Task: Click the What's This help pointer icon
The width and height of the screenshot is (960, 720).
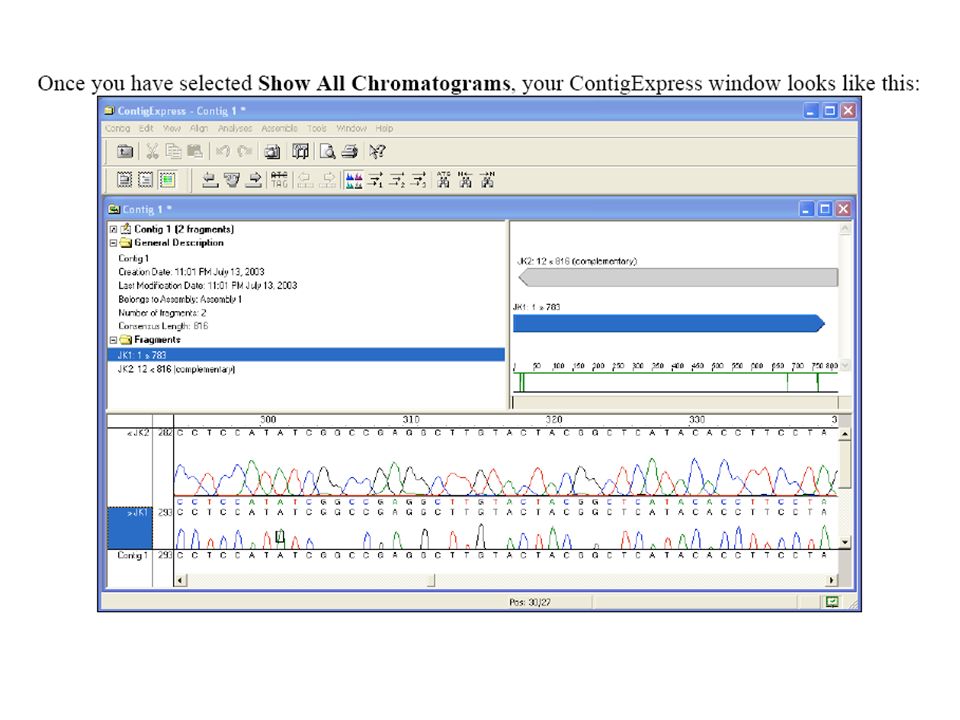Action: [377, 151]
